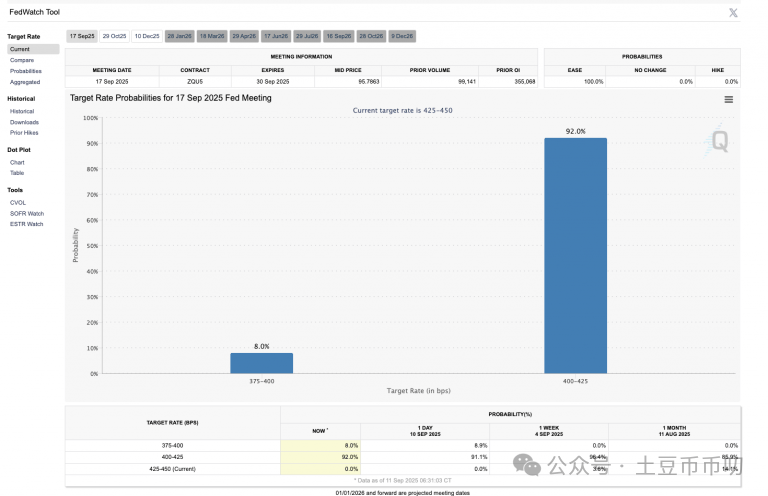
Task: Click the 92.0% bar for 400-425
Action: click(575, 255)
